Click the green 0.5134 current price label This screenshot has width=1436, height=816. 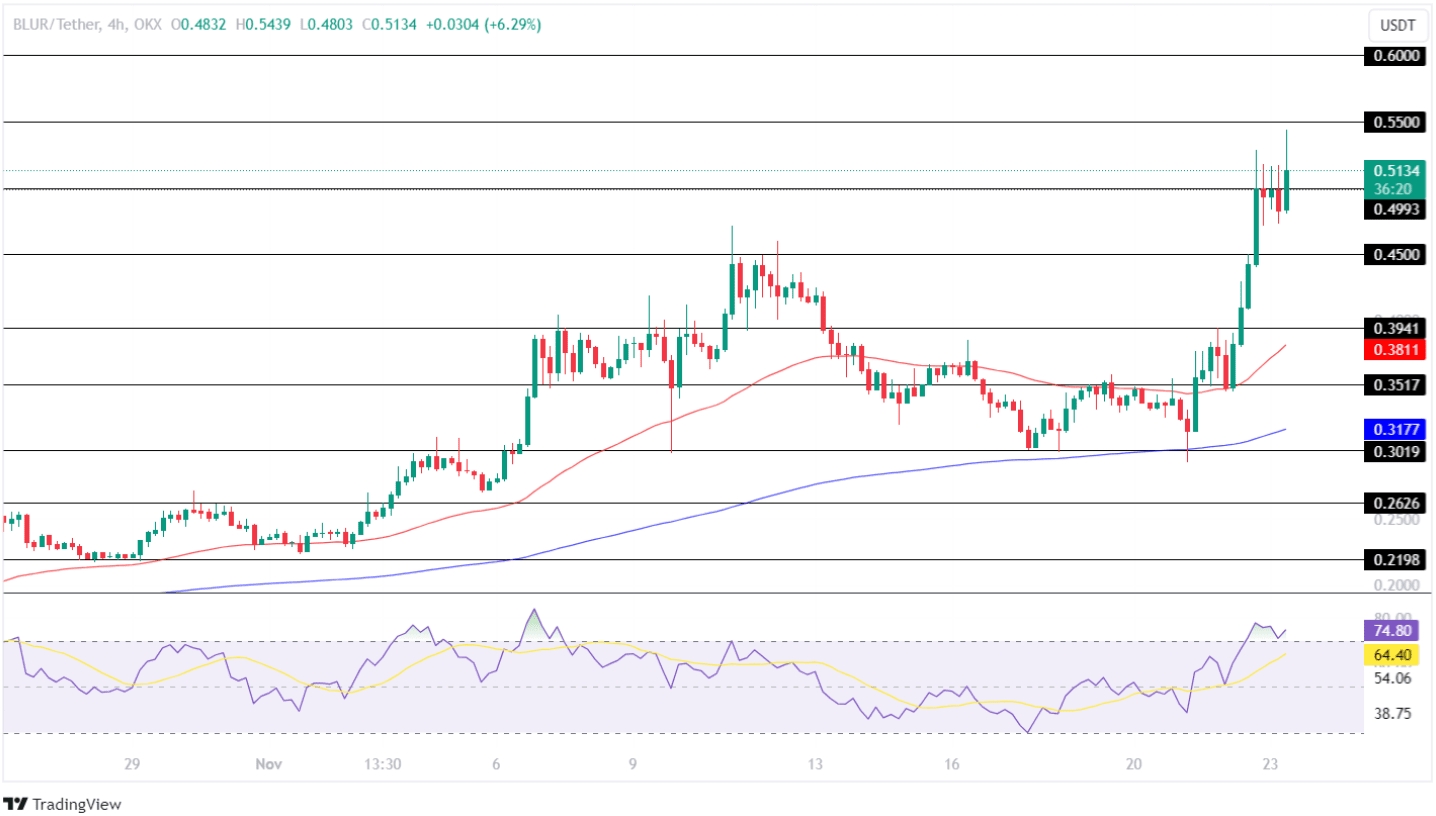pyautogui.click(x=1394, y=170)
